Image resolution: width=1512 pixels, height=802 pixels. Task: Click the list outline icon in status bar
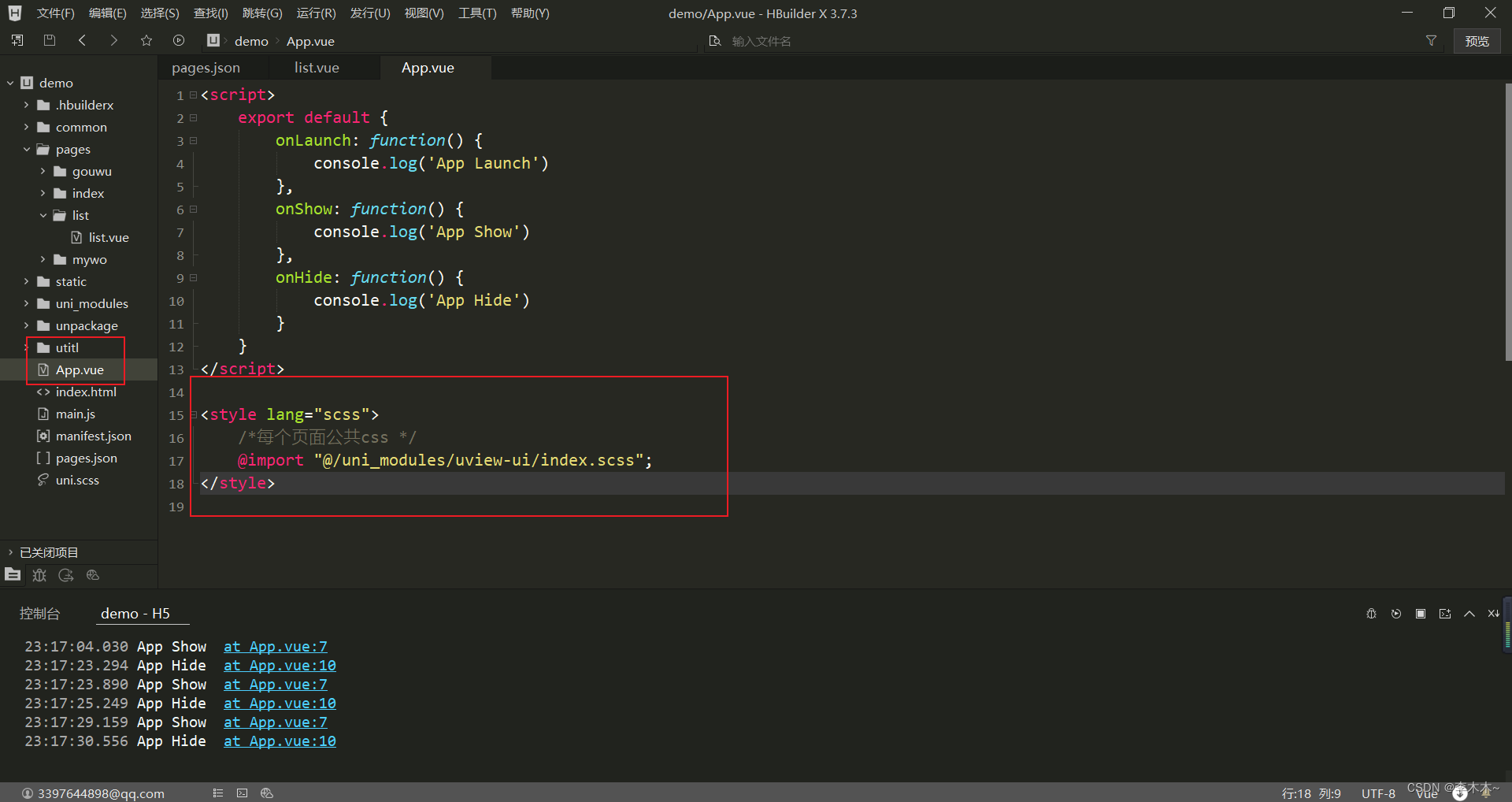[218, 793]
